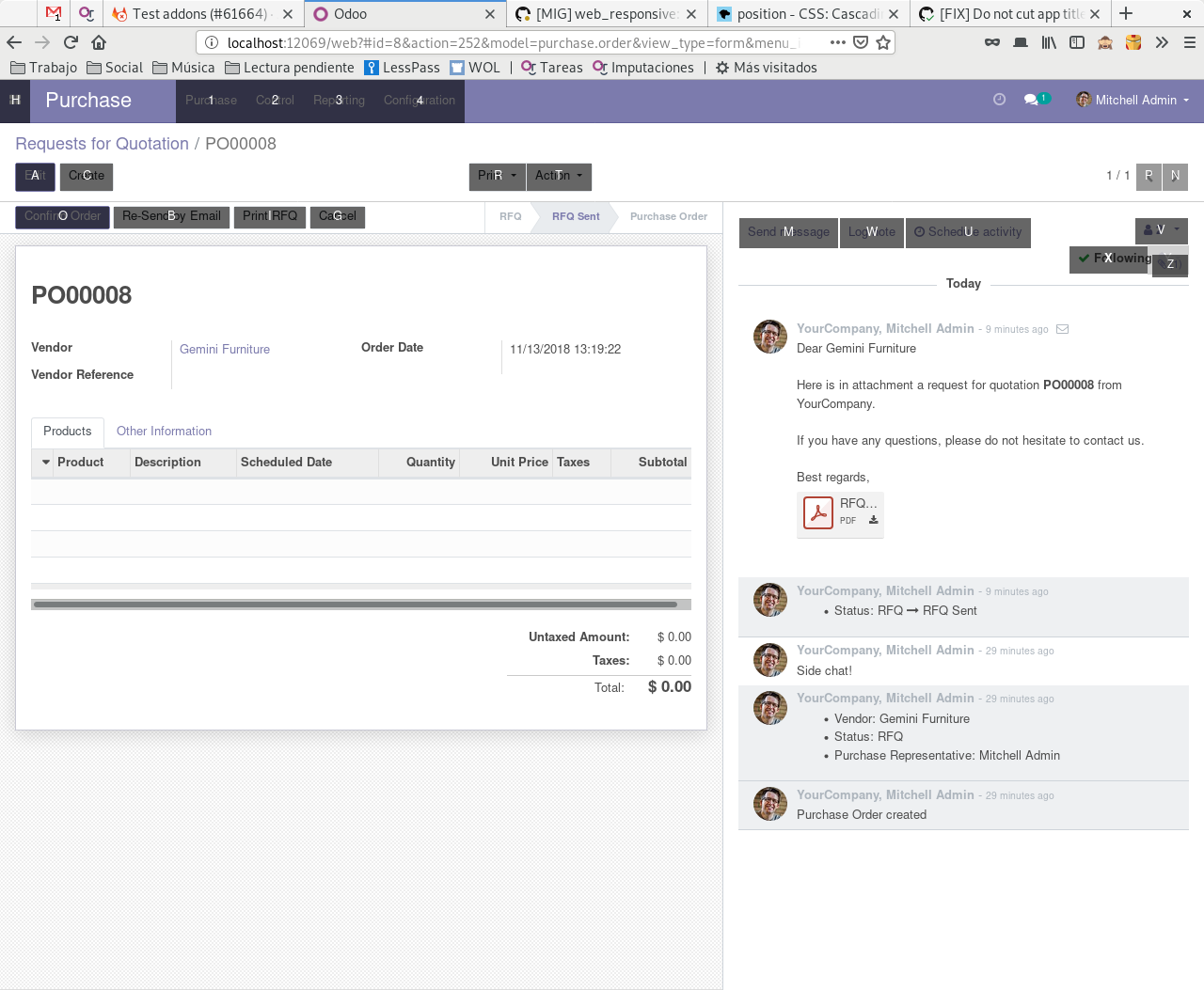The width and height of the screenshot is (1204, 990).
Task: Click the horizontal scrollbar under the product lines
Action: point(361,604)
